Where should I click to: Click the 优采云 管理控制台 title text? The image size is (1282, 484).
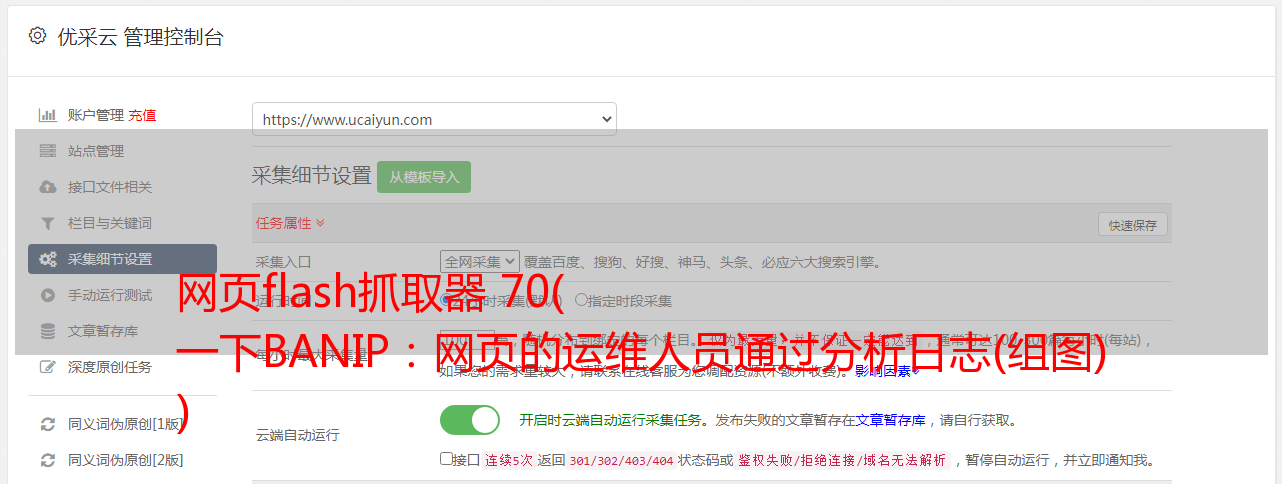click(x=140, y=37)
